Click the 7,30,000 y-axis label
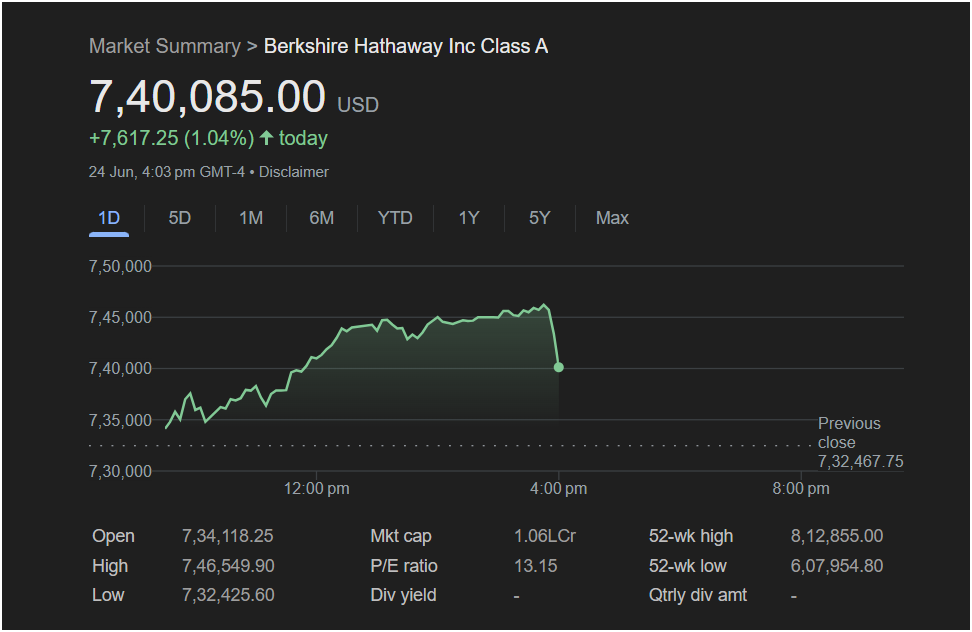 (120, 472)
